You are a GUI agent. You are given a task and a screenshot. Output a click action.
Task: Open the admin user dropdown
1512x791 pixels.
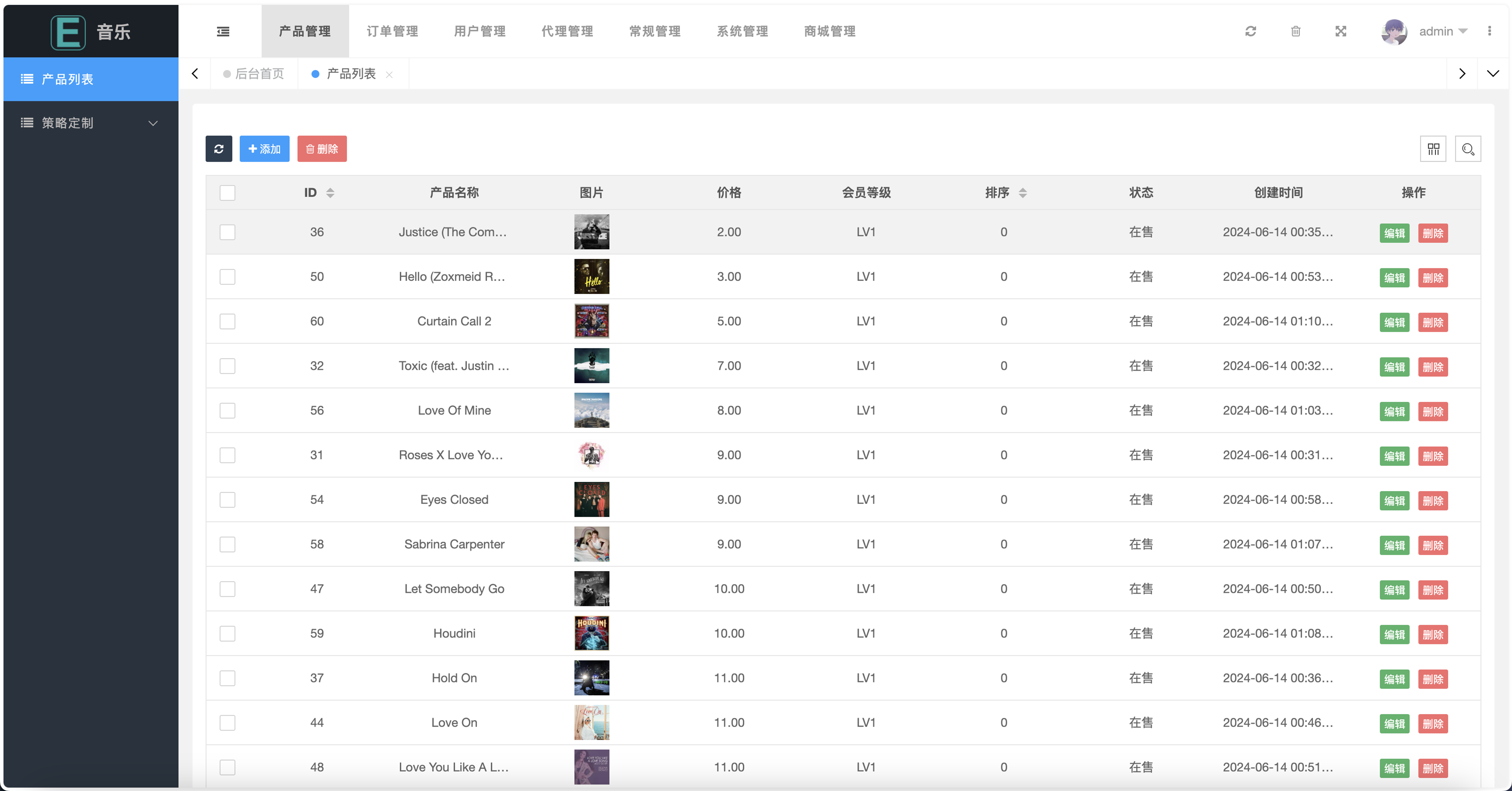(1442, 31)
